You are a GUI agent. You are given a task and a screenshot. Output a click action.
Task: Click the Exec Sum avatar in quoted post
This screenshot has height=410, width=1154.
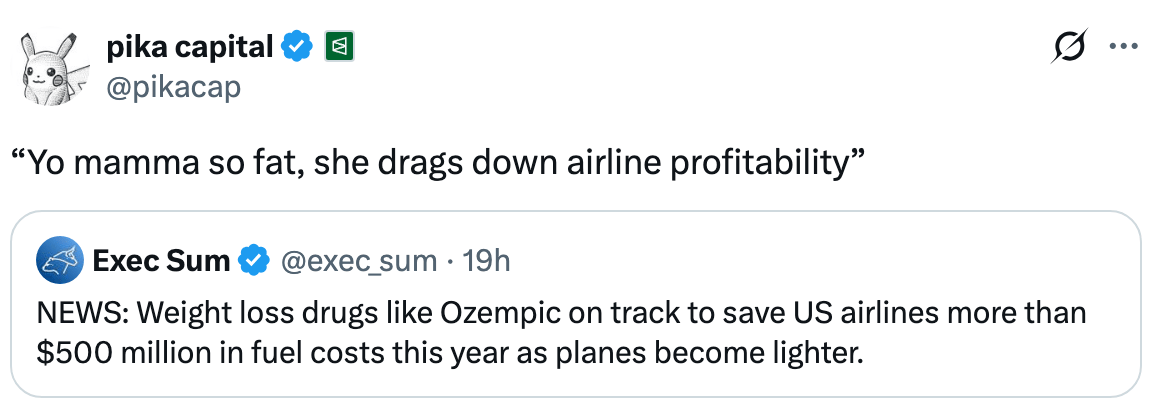59,262
